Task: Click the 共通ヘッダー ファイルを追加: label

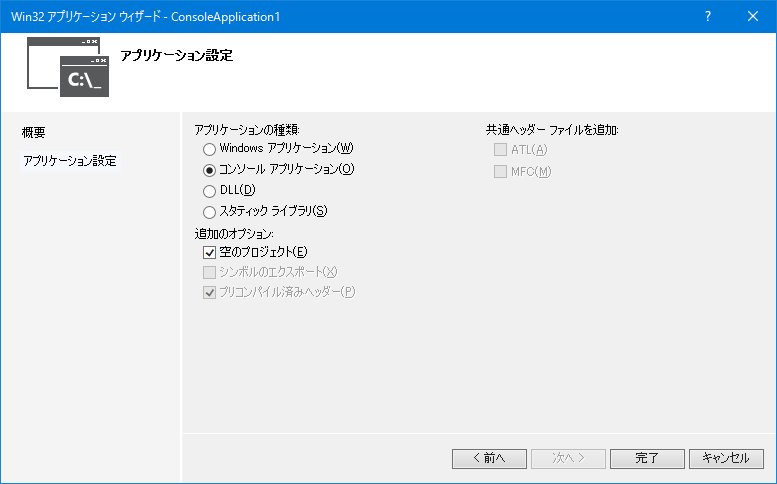Action: (x=552, y=130)
